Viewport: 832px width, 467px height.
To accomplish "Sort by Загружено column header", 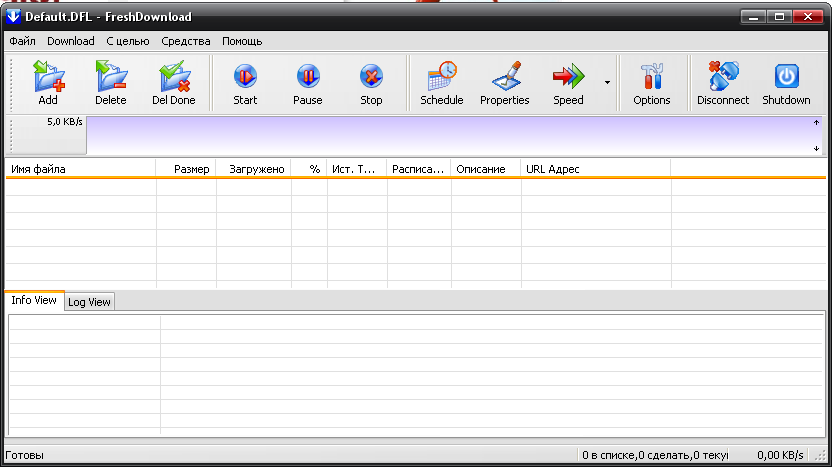I will pos(254,169).
